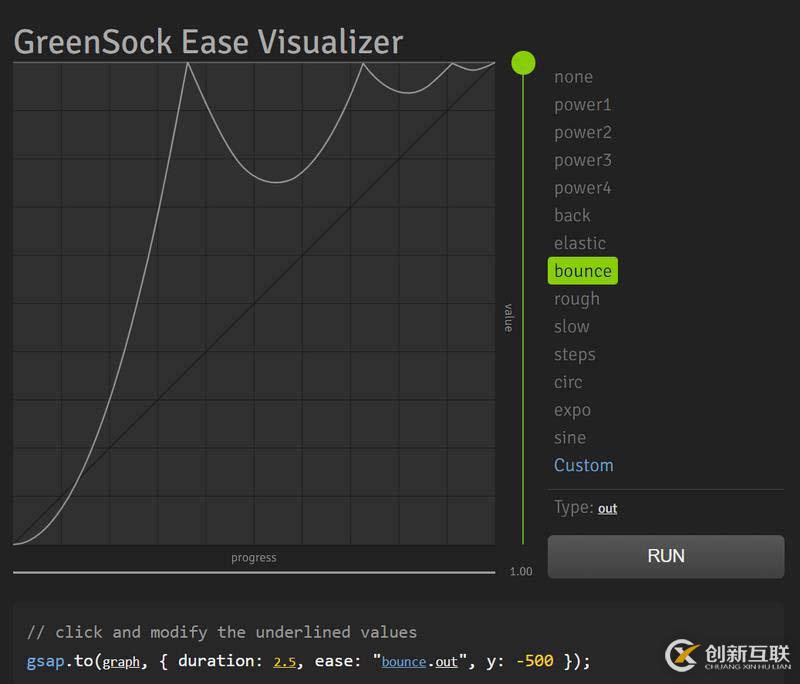Pick the rough ease
The image size is (800, 684).
pyautogui.click(x=577, y=299)
